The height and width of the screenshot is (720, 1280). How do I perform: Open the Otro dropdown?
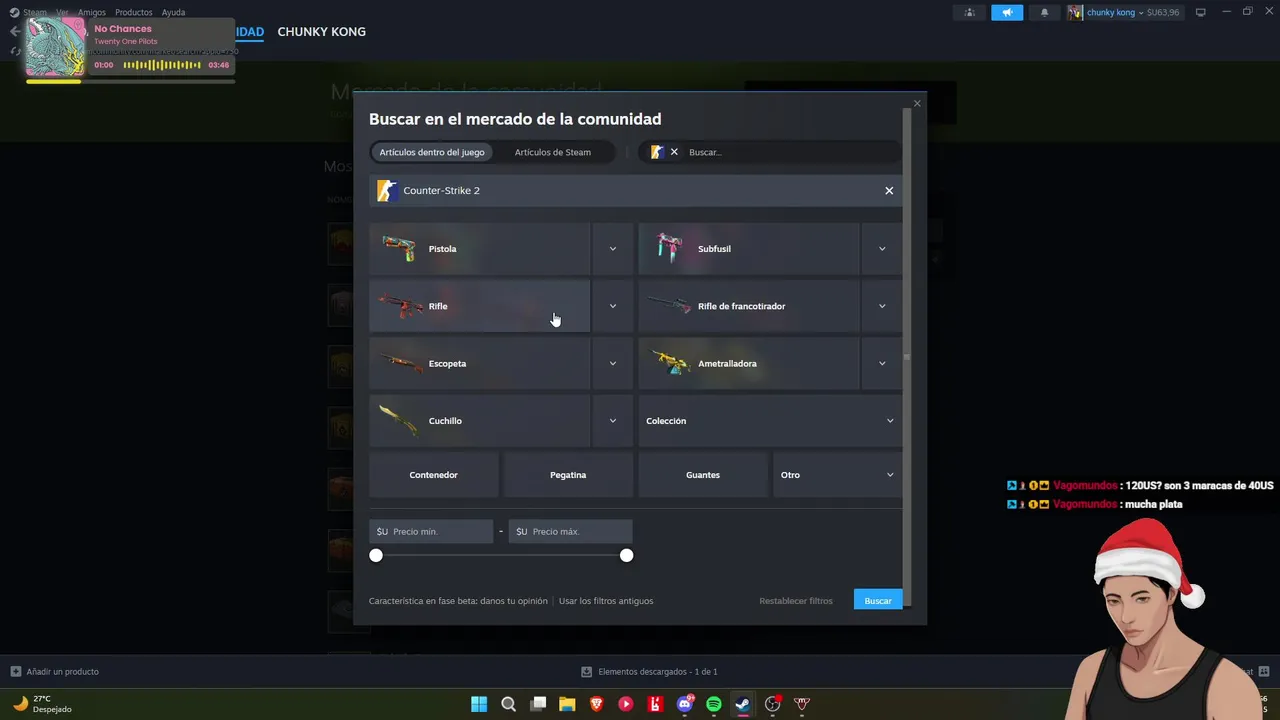pyautogui.click(x=837, y=475)
